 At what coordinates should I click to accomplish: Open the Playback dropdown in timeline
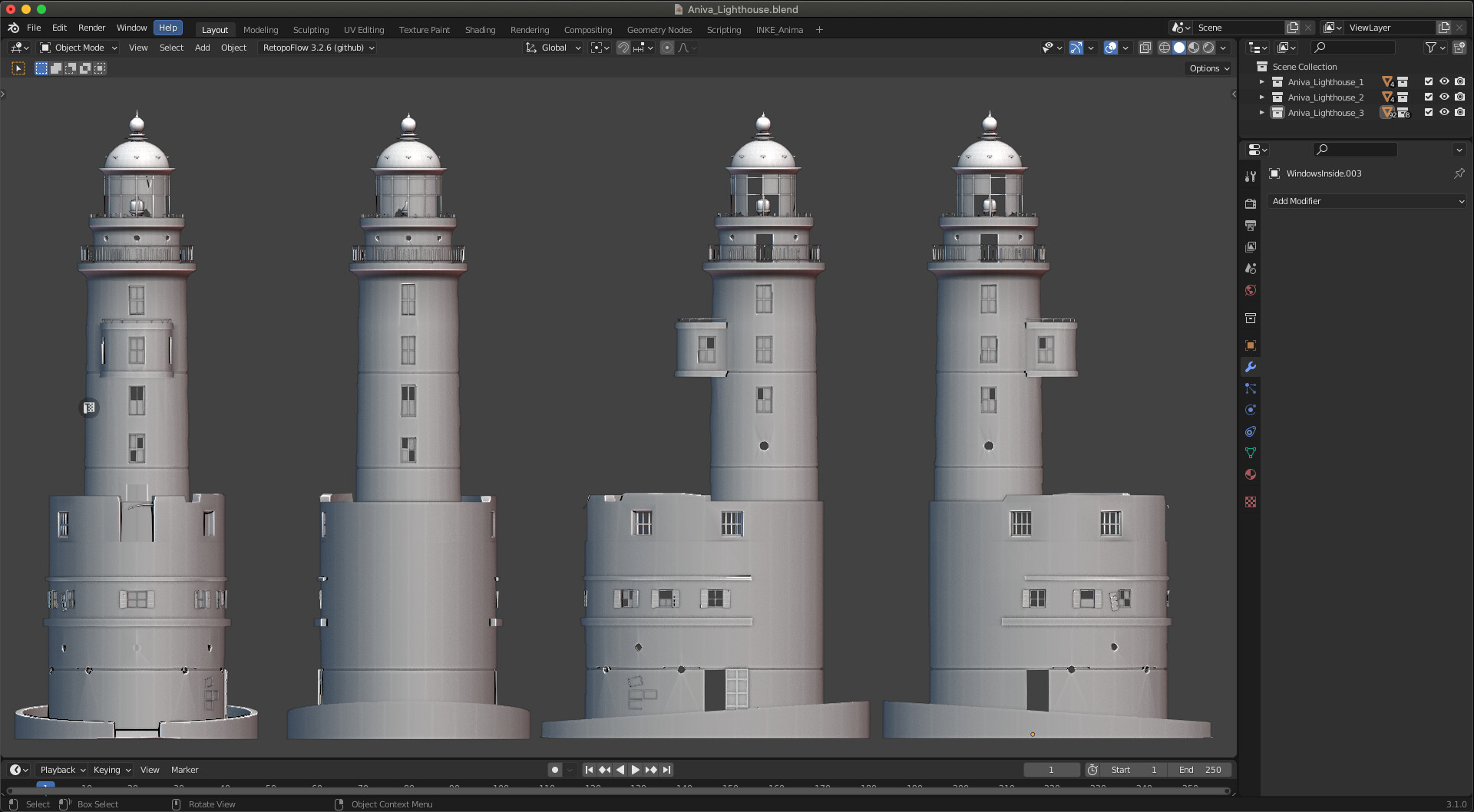(x=62, y=770)
